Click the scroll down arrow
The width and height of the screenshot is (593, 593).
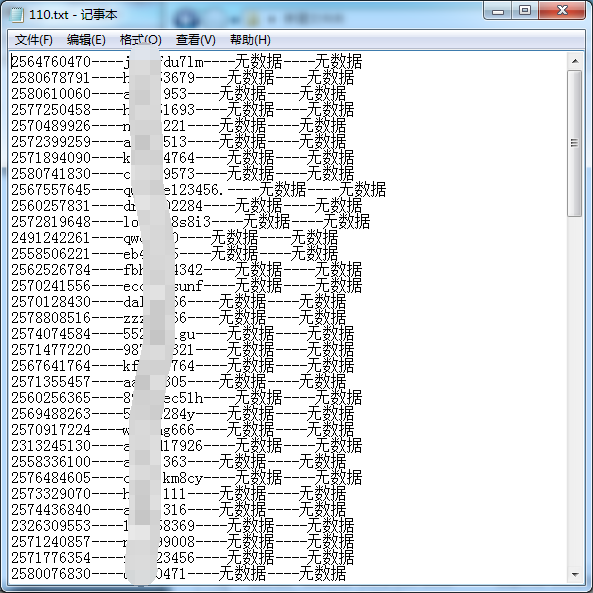(x=575, y=575)
